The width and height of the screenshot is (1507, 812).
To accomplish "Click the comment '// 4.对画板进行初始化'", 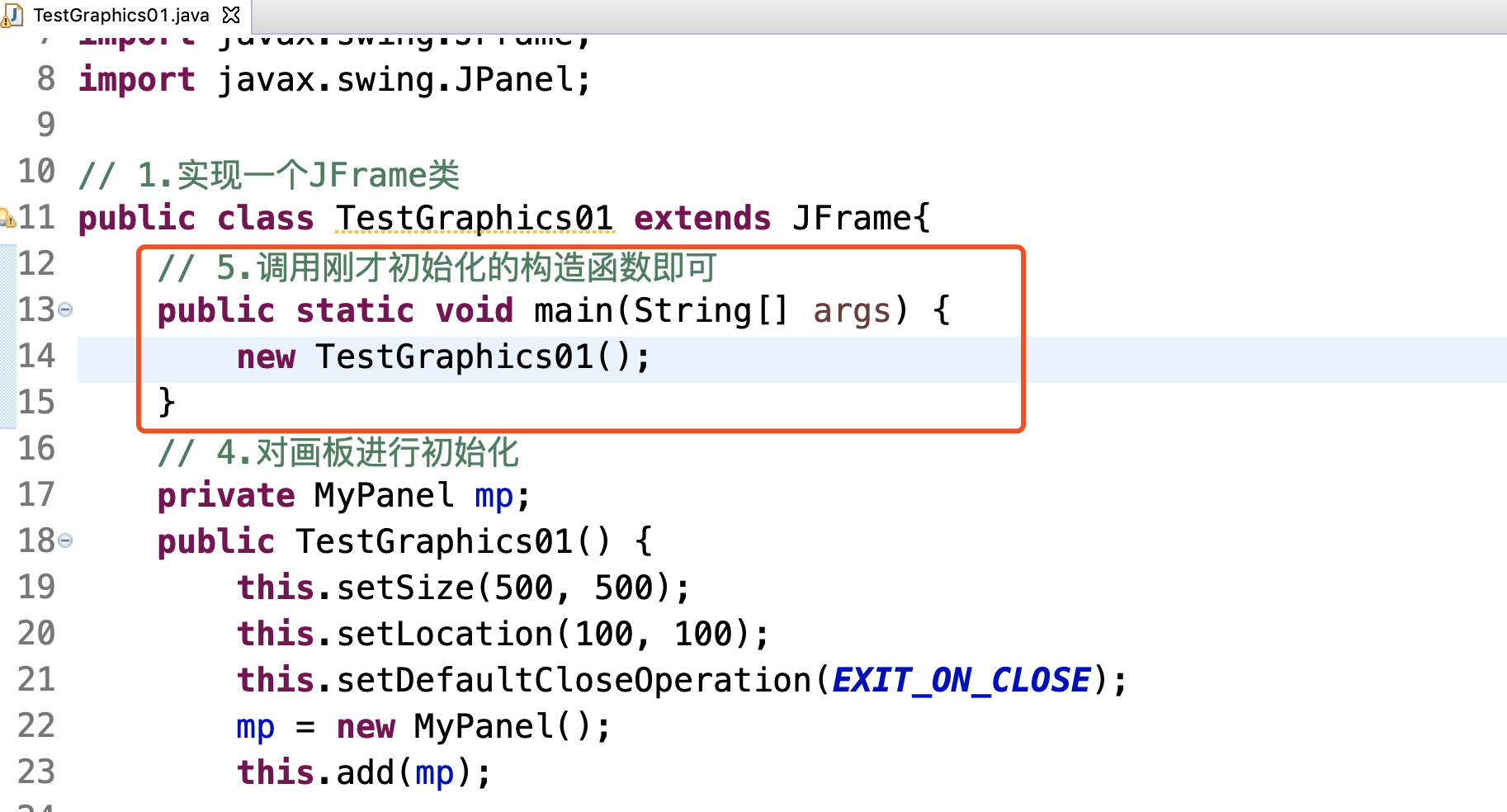I will tap(338, 452).
